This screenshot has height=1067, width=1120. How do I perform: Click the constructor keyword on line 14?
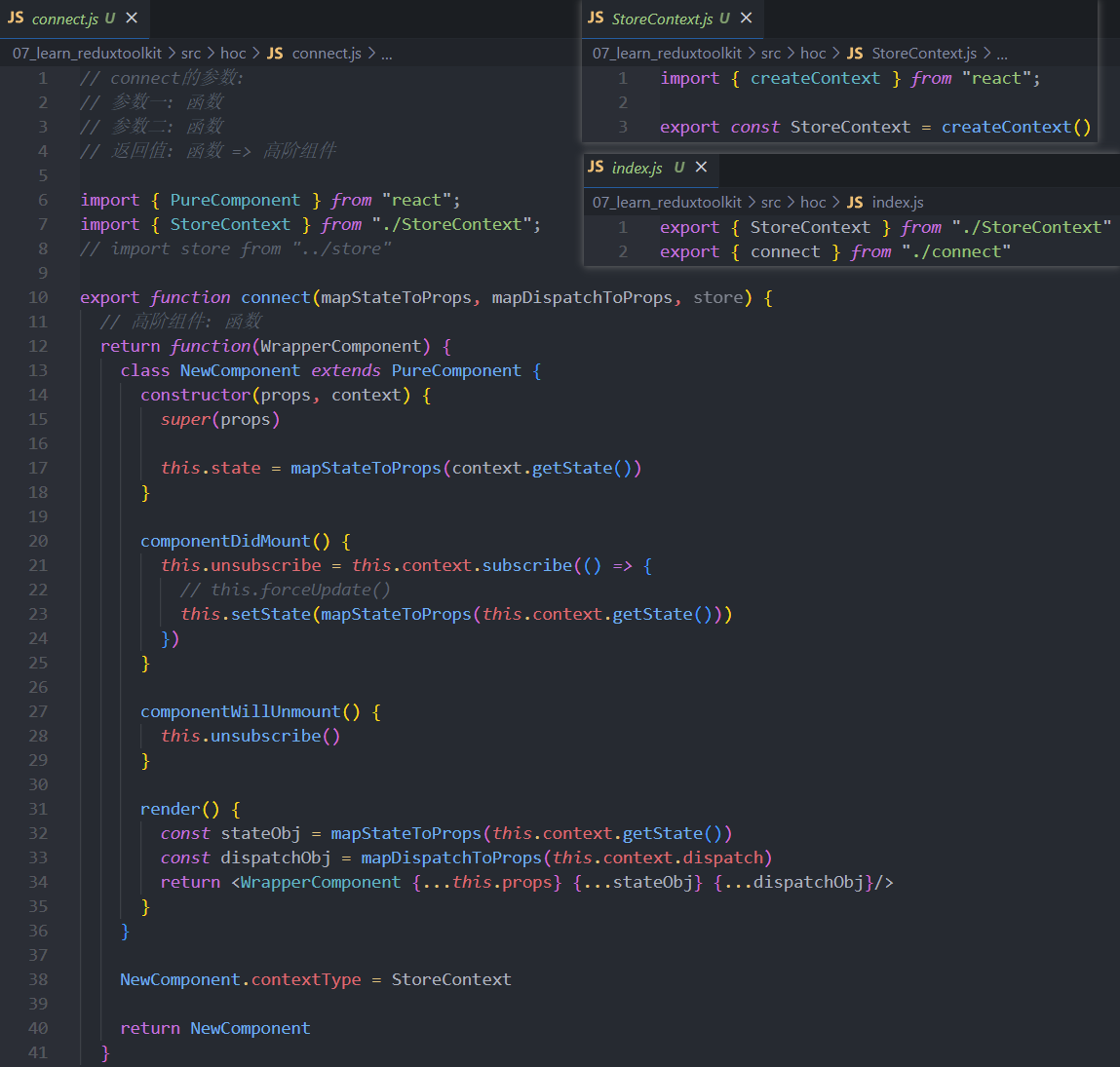click(195, 395)
